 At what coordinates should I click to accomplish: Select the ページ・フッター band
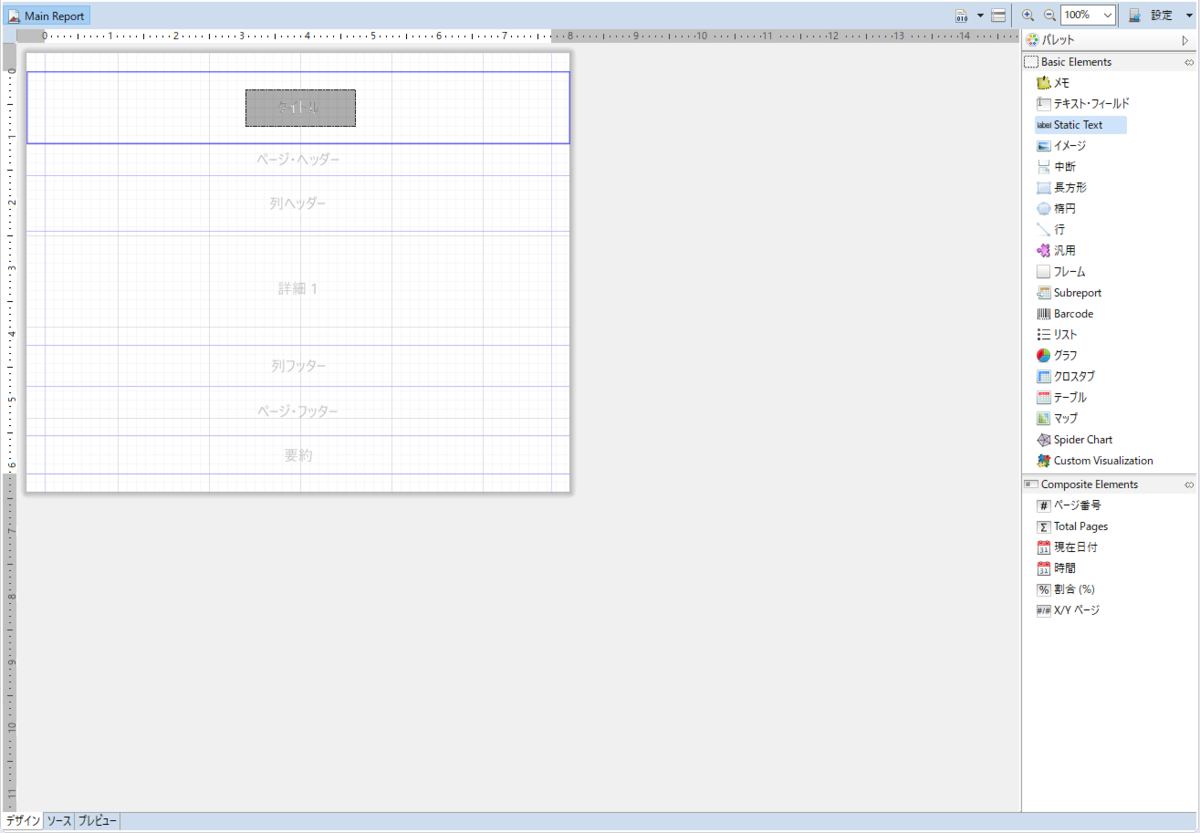tap(298, 411)
